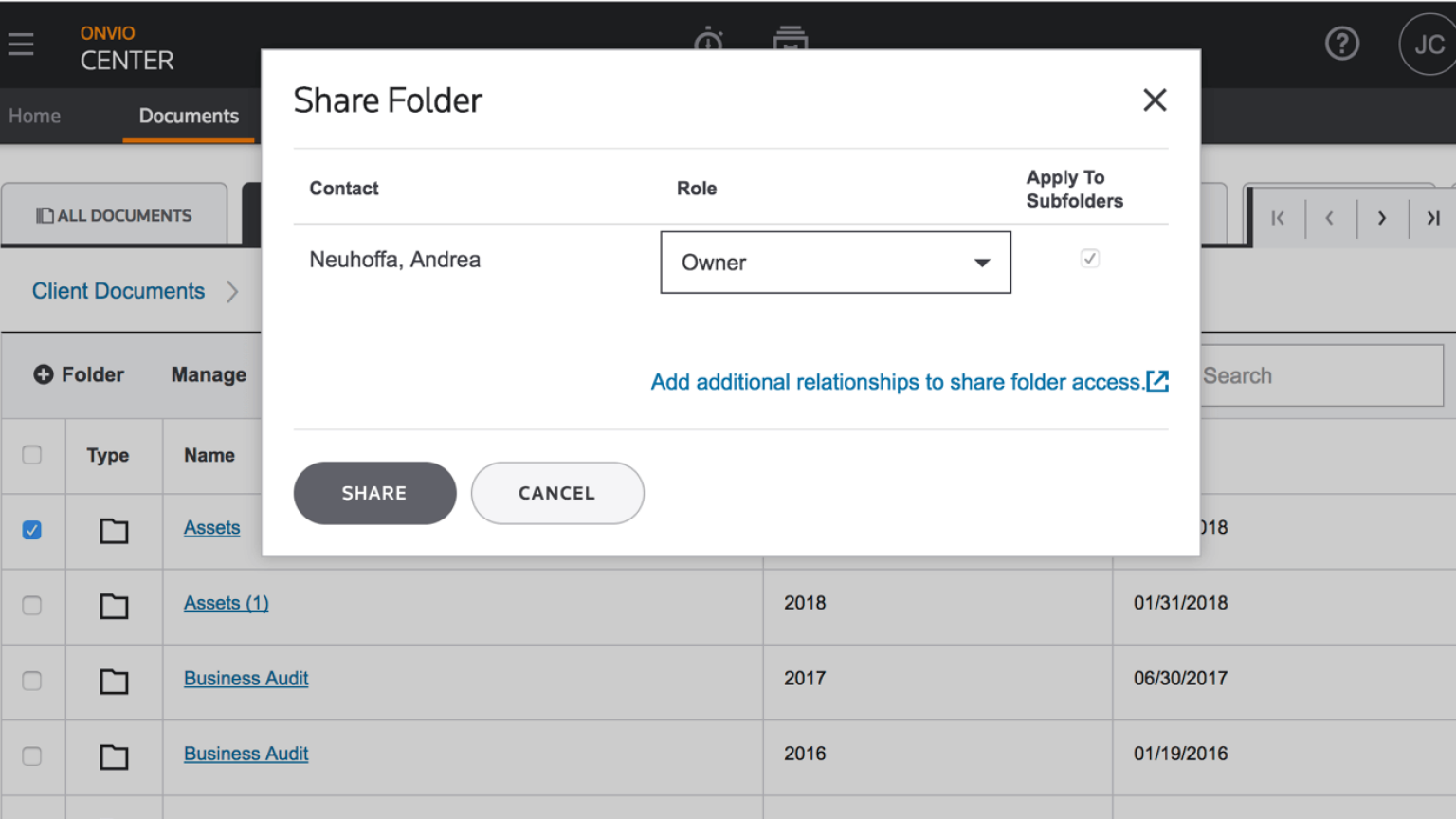Uncheck the Assets folder checkbox

tap(32, 530)
